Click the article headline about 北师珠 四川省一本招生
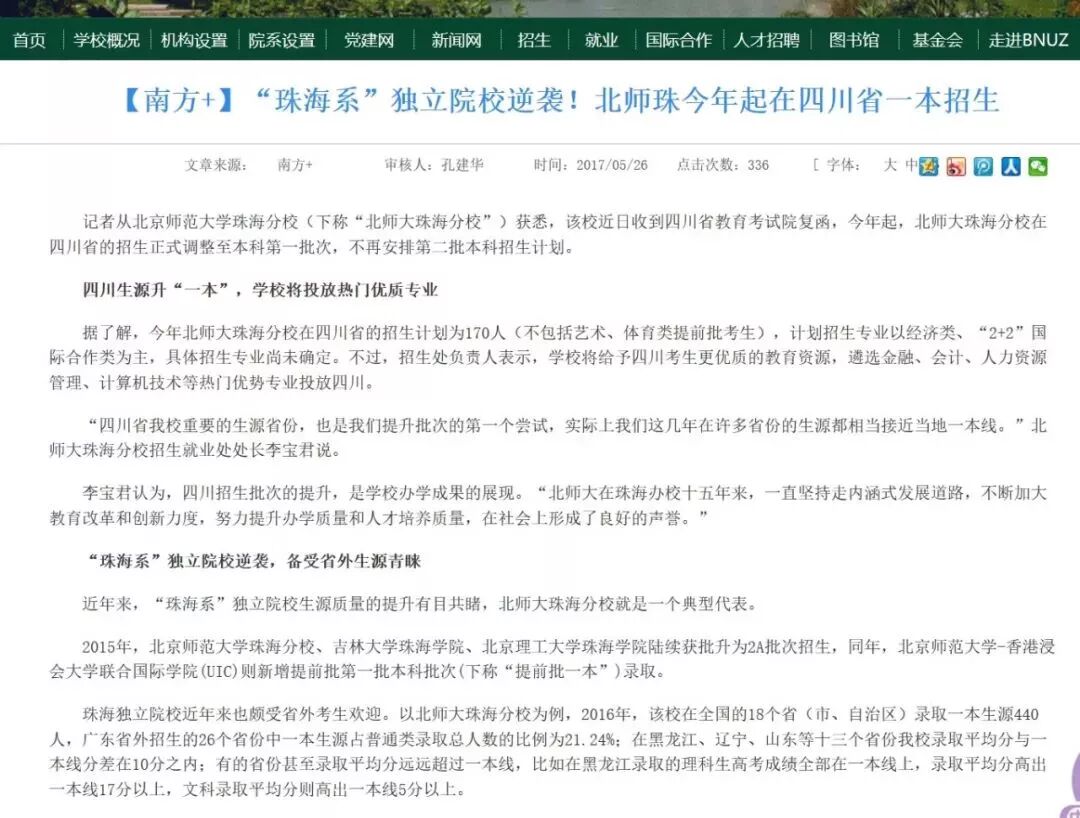Image resolution: width=1080 pixels, height=818 pixels. coord(559,101)
